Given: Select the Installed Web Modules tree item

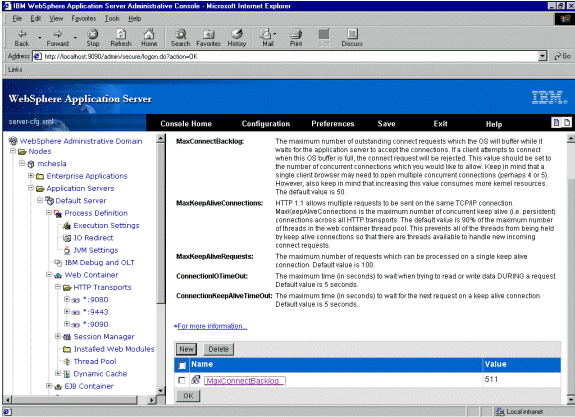Looking at the screenshot, I should [114, 349].
